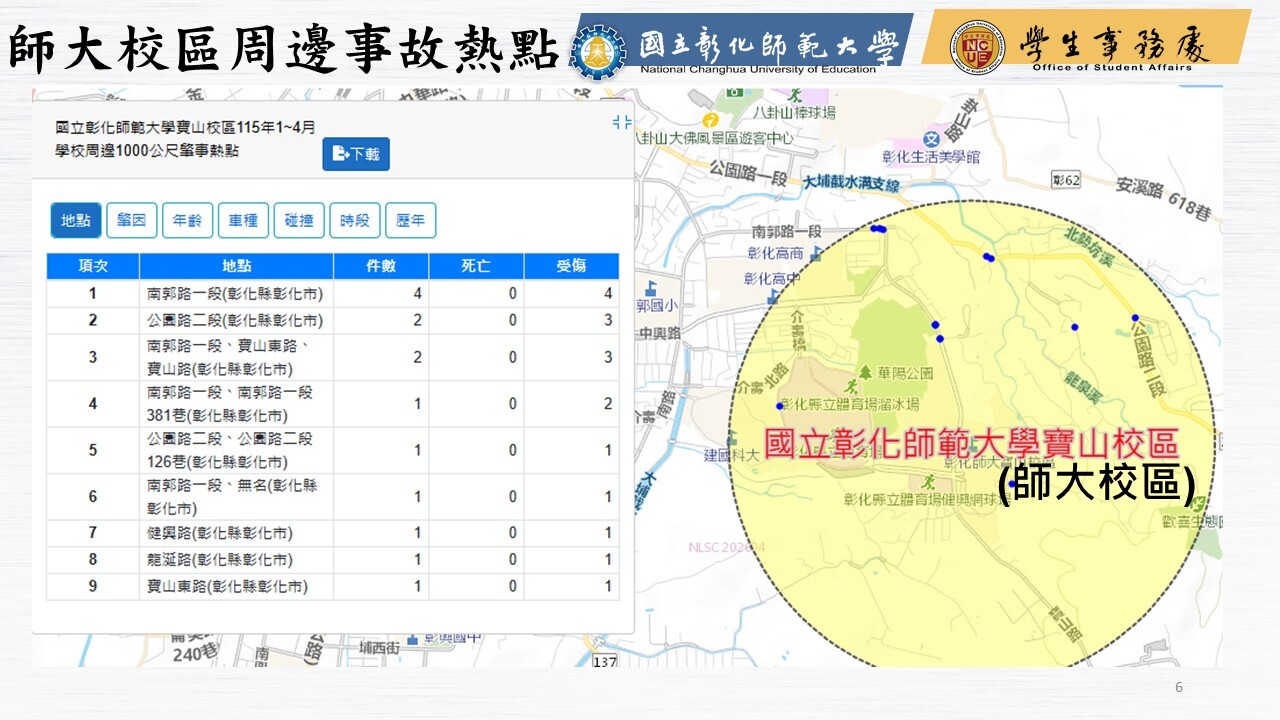The height and width of the screenshot is (720, 1280).
Task: Select row 公園路二段(彰化縣彰化市)
Action: pos(333,321)
